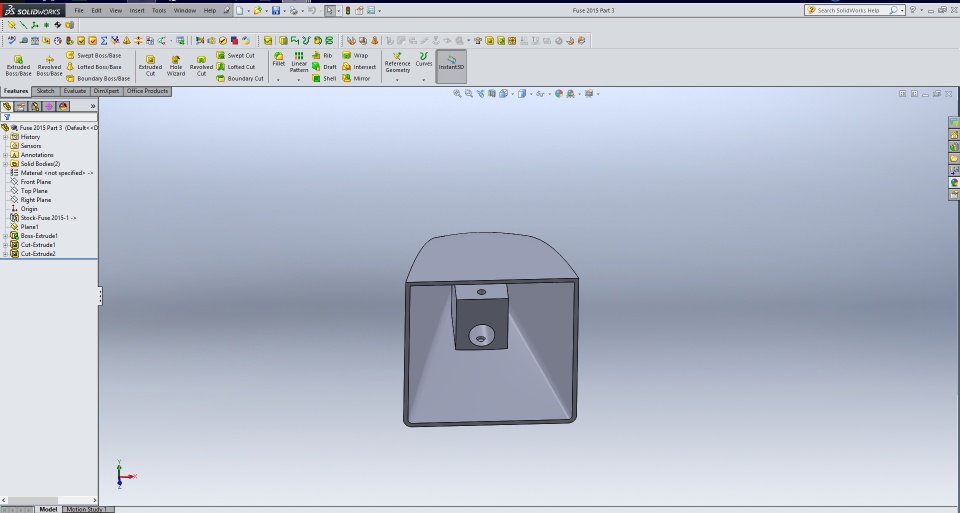Click Zoom to Area in view toolbar
Screen dimensions: 960x513
click(x=468, y=94)
